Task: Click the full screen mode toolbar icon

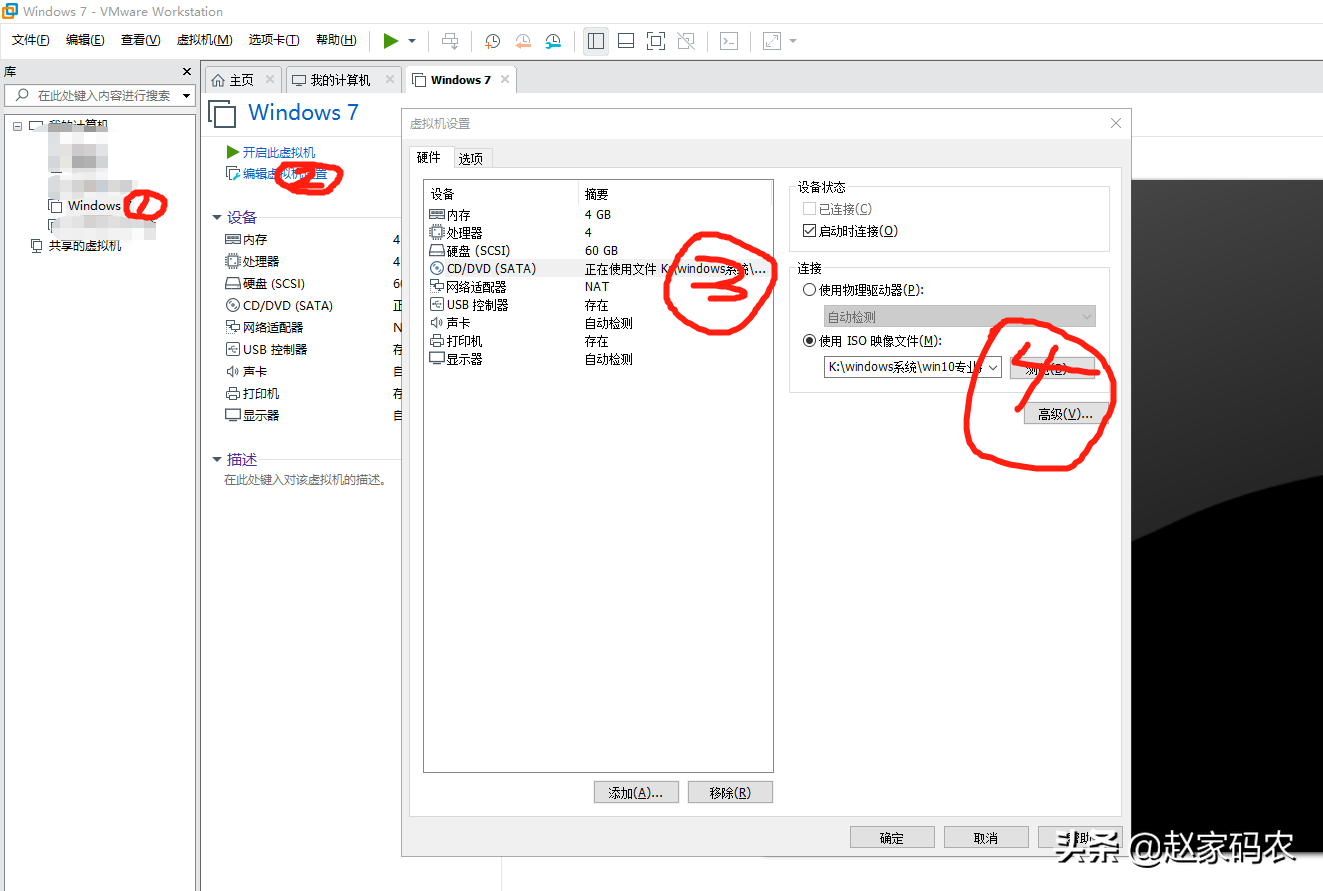Action: (656, 41)
